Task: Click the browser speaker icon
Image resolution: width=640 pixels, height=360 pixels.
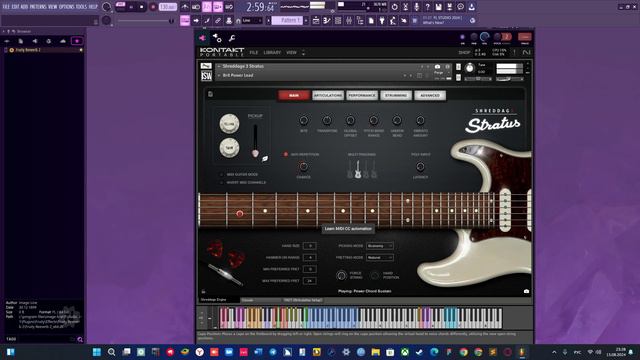Action: 35,41
